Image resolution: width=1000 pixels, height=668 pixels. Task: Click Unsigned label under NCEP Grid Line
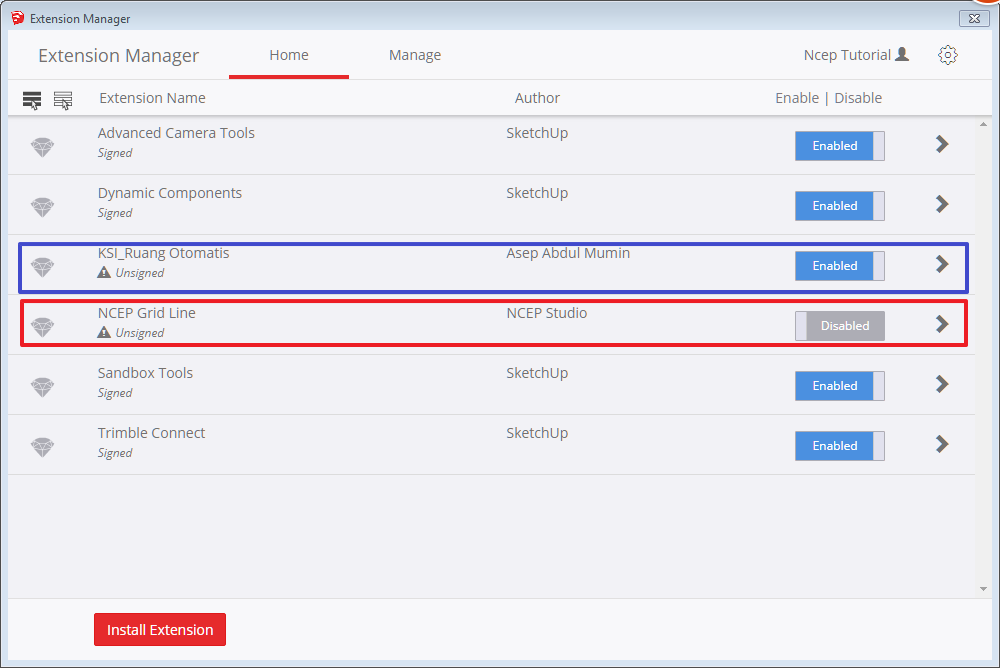coord(140,332)
